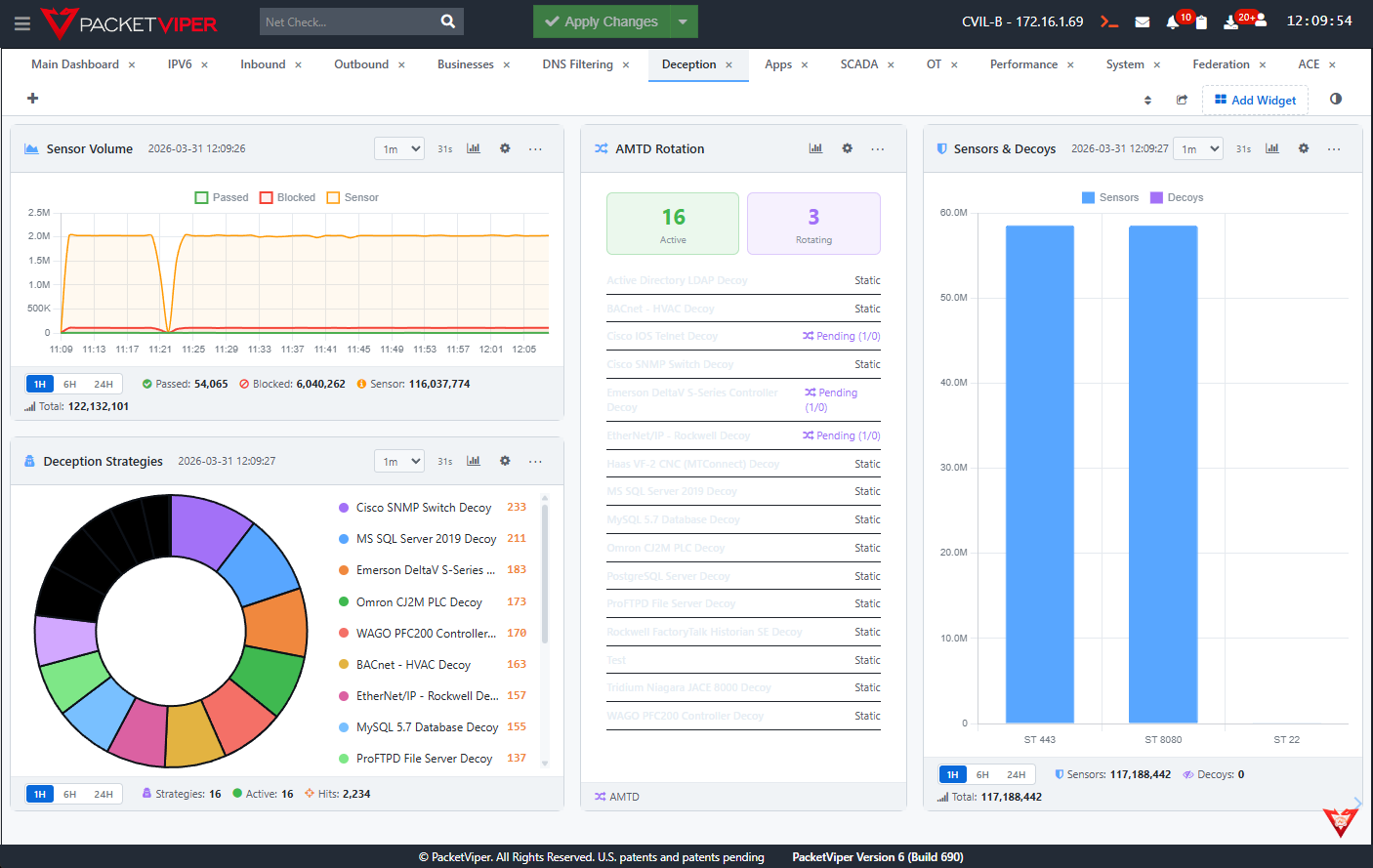Image resolution: width=1373 pixels, height=868 pixels.
Task: Toggle Decoys legend in Sensors chart
Action: [1177, 197]
